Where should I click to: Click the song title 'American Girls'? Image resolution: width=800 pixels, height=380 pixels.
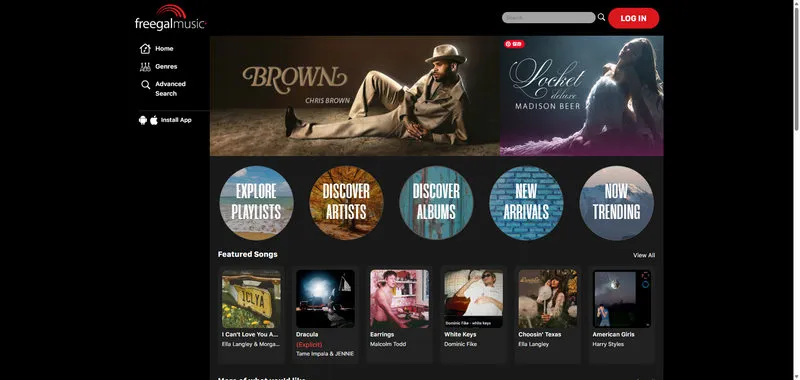coord(614,335)
